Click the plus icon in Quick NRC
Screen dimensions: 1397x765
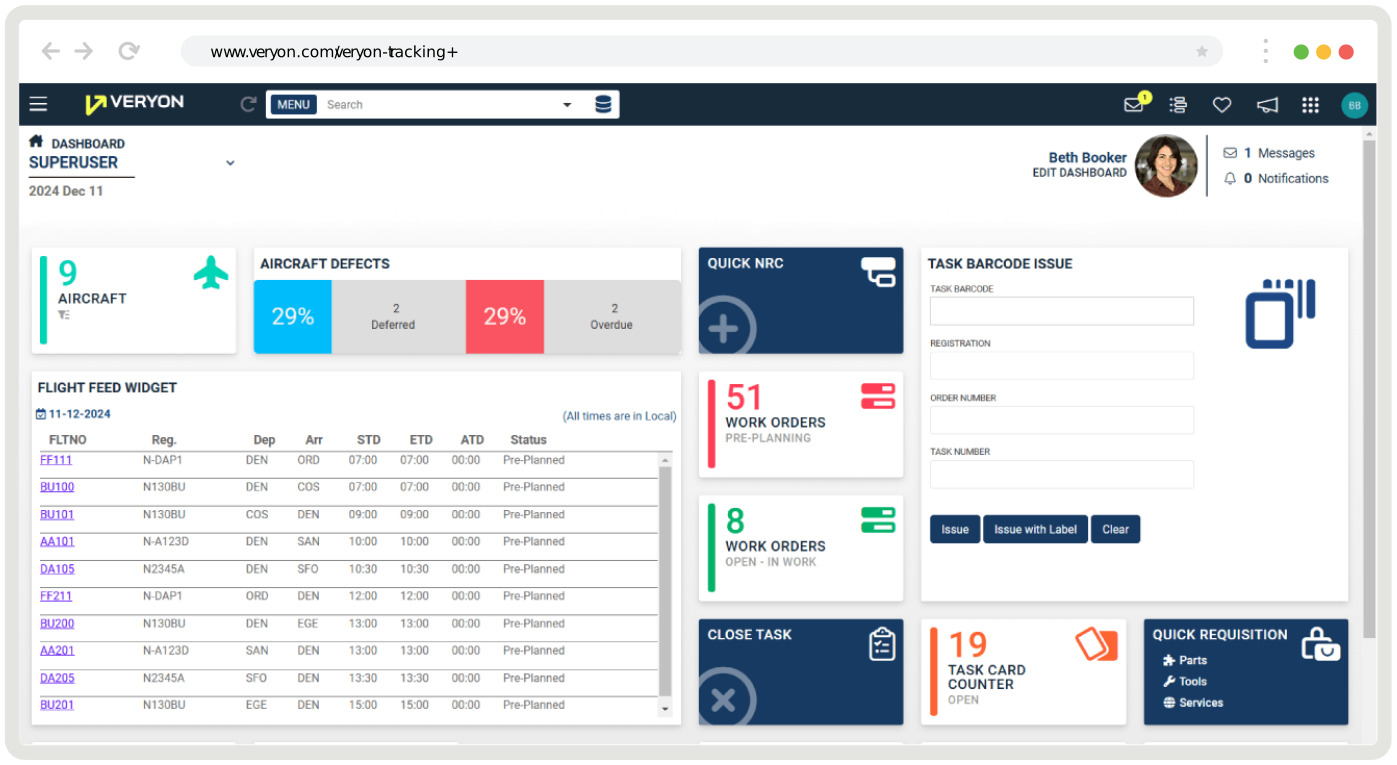pyautogui.click(x=725, y=328)
